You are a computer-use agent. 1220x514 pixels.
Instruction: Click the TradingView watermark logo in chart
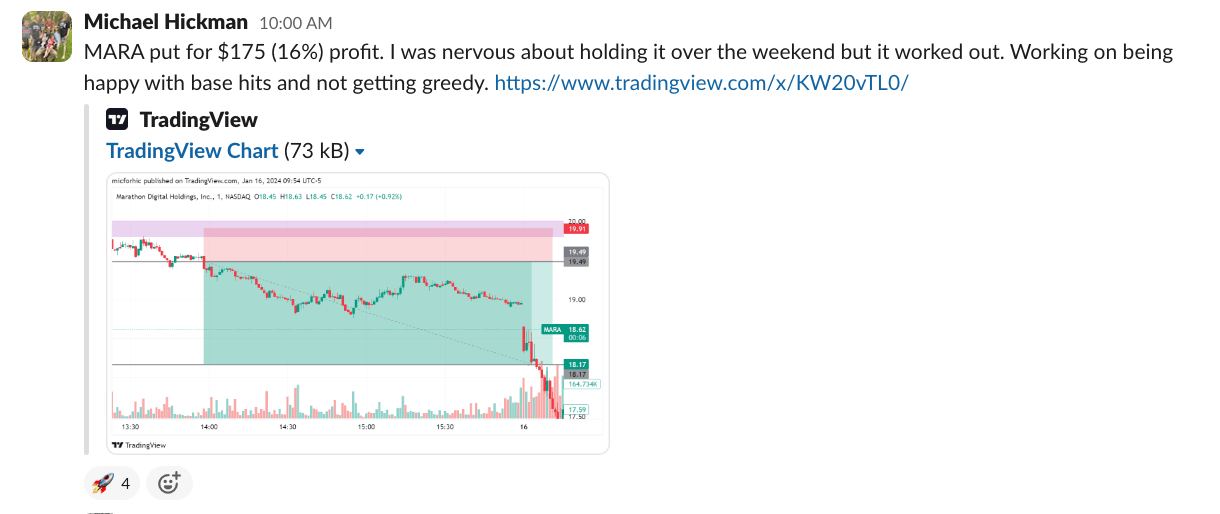point(138,445)
